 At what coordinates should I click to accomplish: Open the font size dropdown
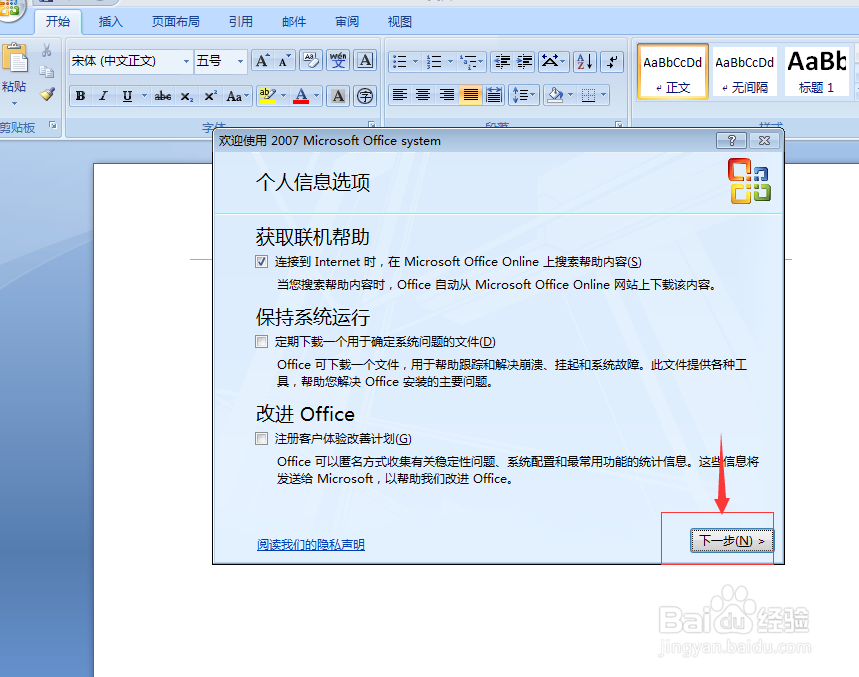coord(240,61)
